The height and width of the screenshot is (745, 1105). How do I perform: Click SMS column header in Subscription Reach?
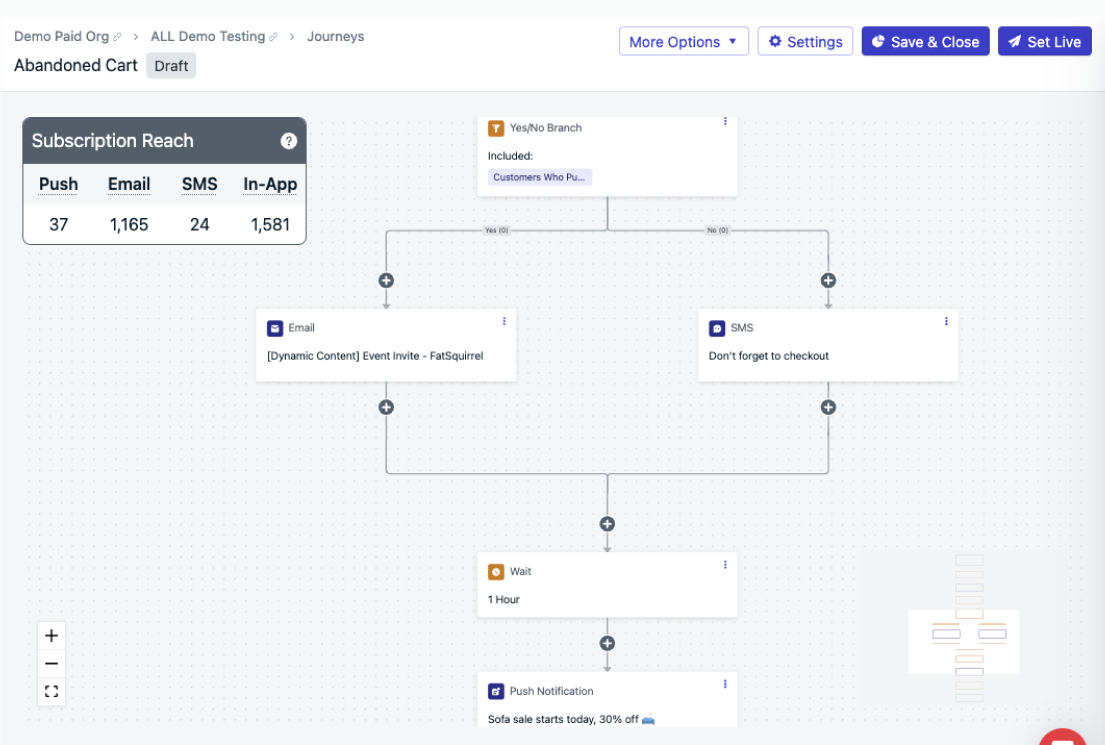coord(199,184)
